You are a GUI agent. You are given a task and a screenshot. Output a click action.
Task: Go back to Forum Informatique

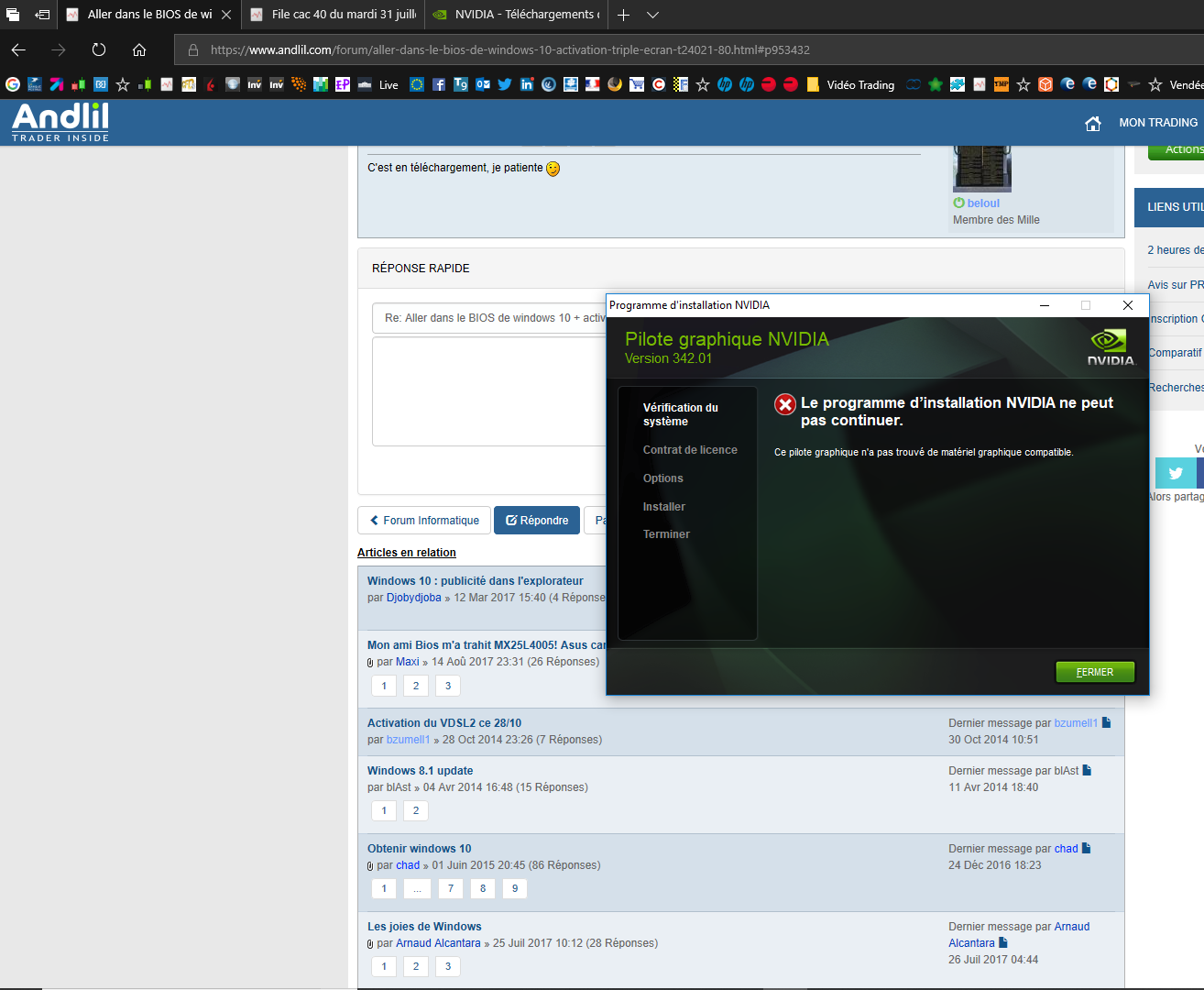424,520
